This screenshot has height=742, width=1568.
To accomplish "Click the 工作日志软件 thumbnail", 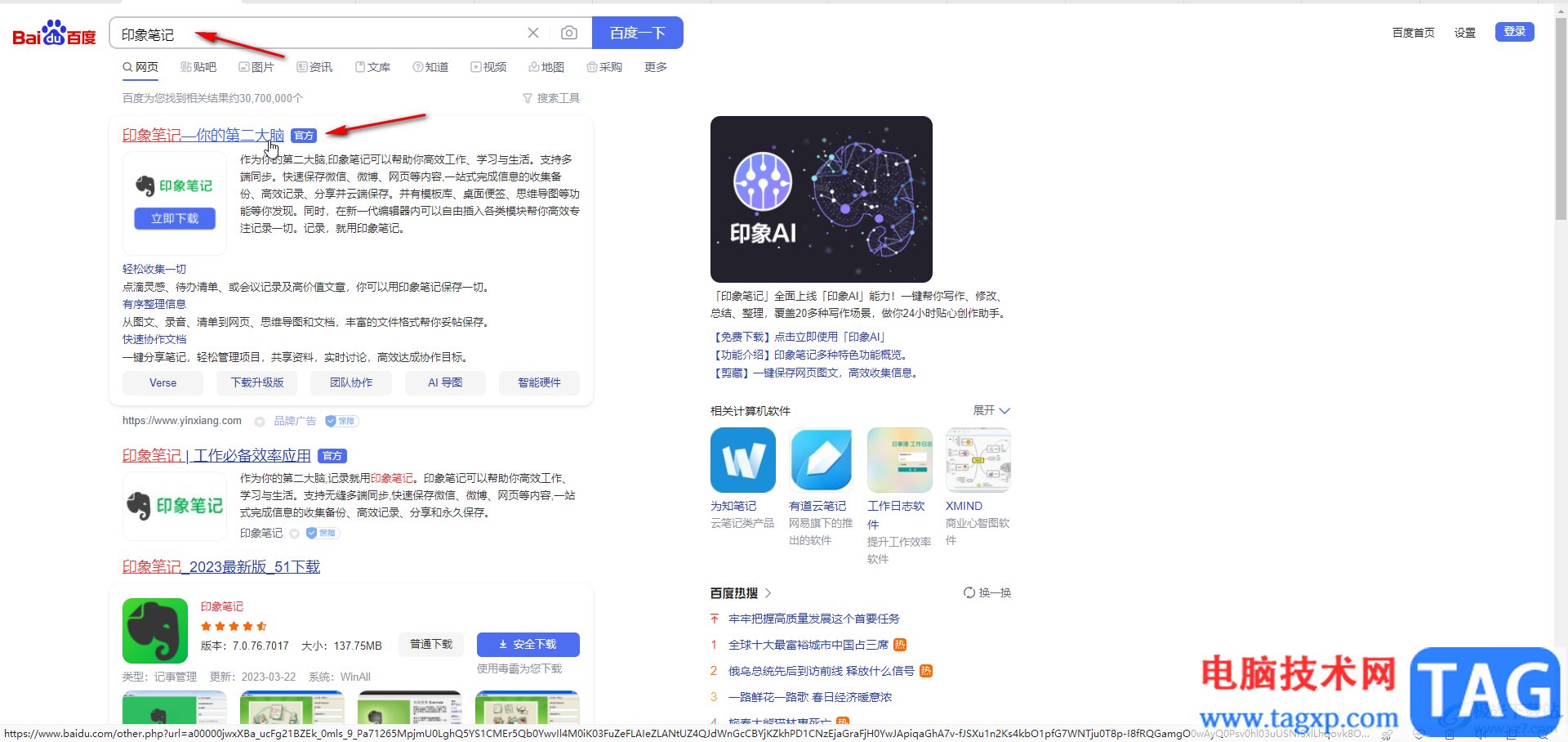I will pyautogui.click(x=900, y=460).
